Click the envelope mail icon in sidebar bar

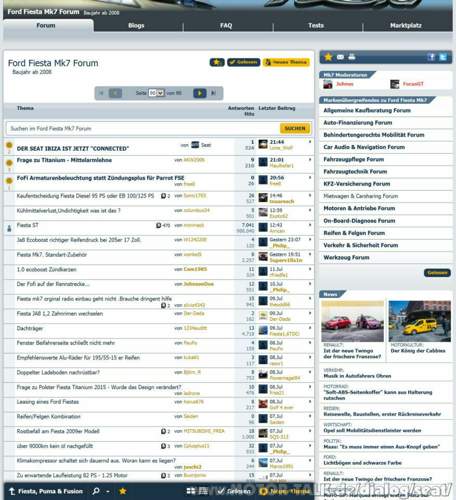pos(340,57)
